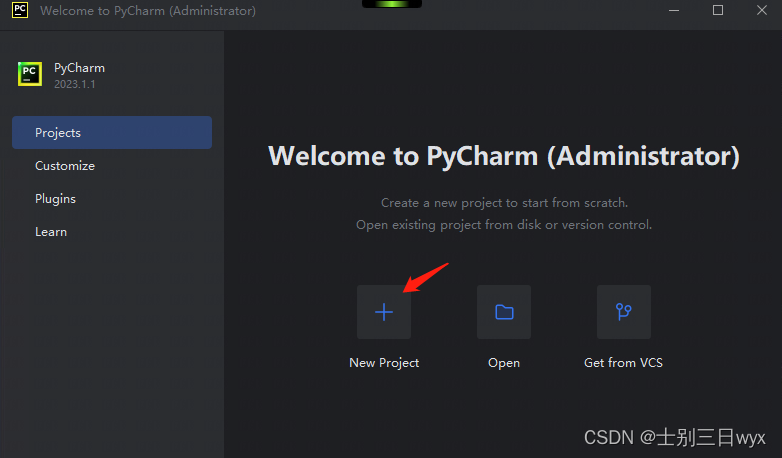The image size is (782, 458).
Task: Go to the Learn section
Action: 51,232
